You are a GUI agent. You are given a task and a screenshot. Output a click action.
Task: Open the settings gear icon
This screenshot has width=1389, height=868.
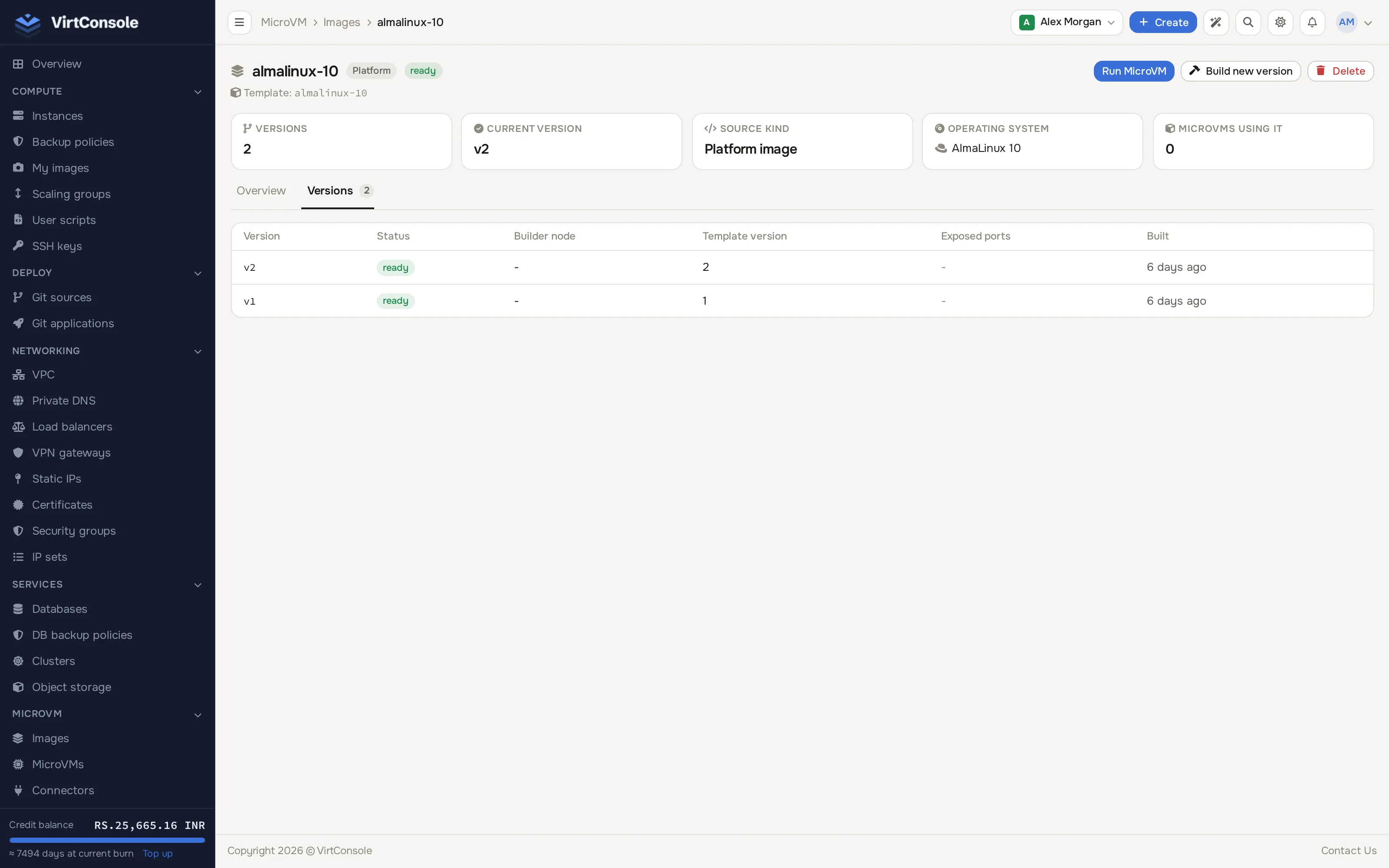click(1280, 23)
